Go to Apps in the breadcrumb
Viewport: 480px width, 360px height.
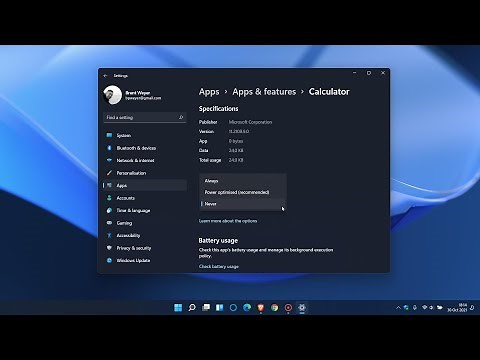coord(209,92)
